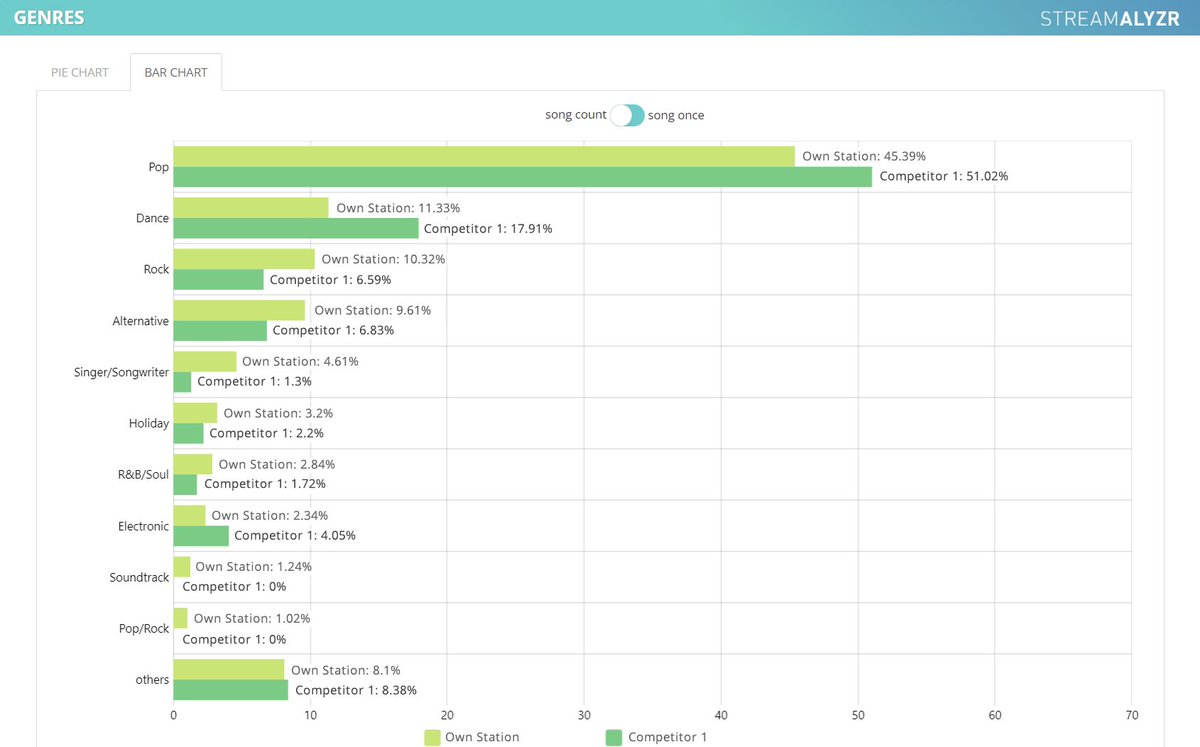The height and width of the screenshot is (747, 1200).
Task: Click the Soundtrack 'Competitor 1: 0%' label
Action: 234,587
